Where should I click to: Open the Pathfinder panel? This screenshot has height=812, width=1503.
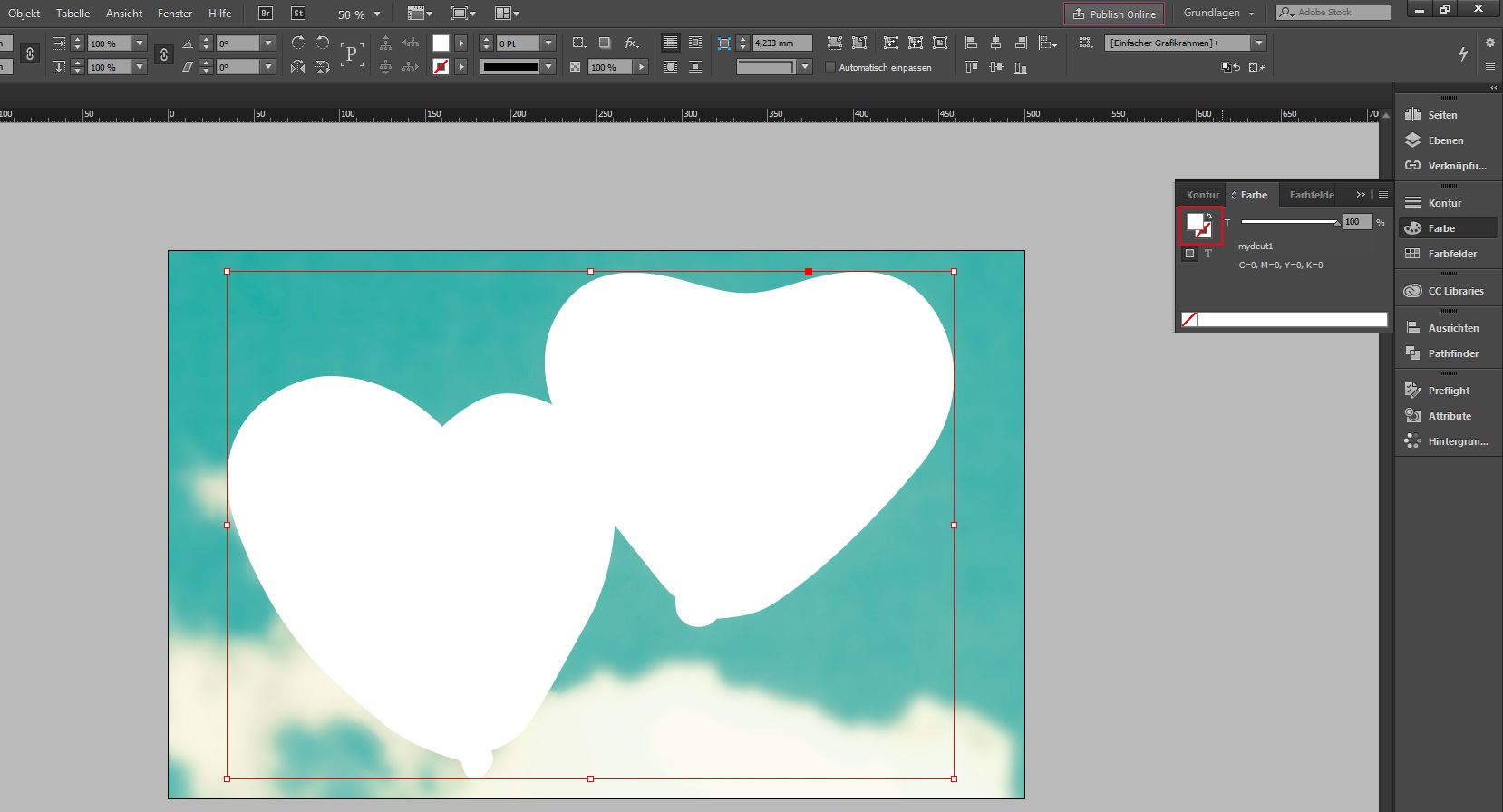(1448, 353)
